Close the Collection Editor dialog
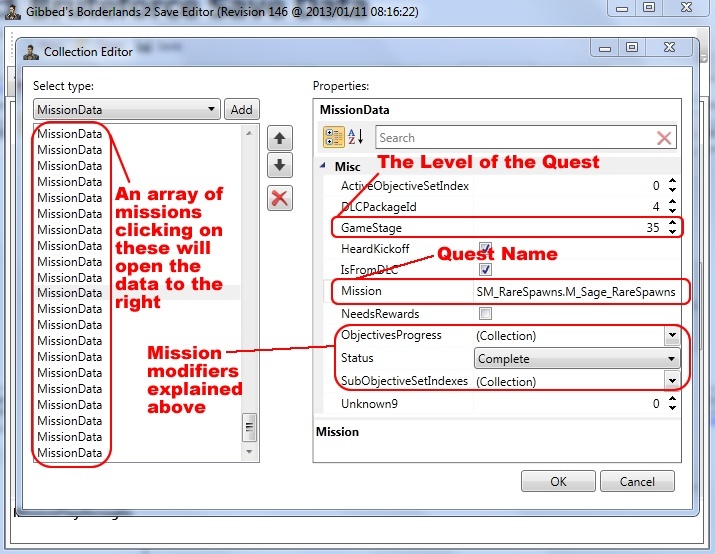The height and width of the screenshot is (554, 715). [x=669, y=47]
